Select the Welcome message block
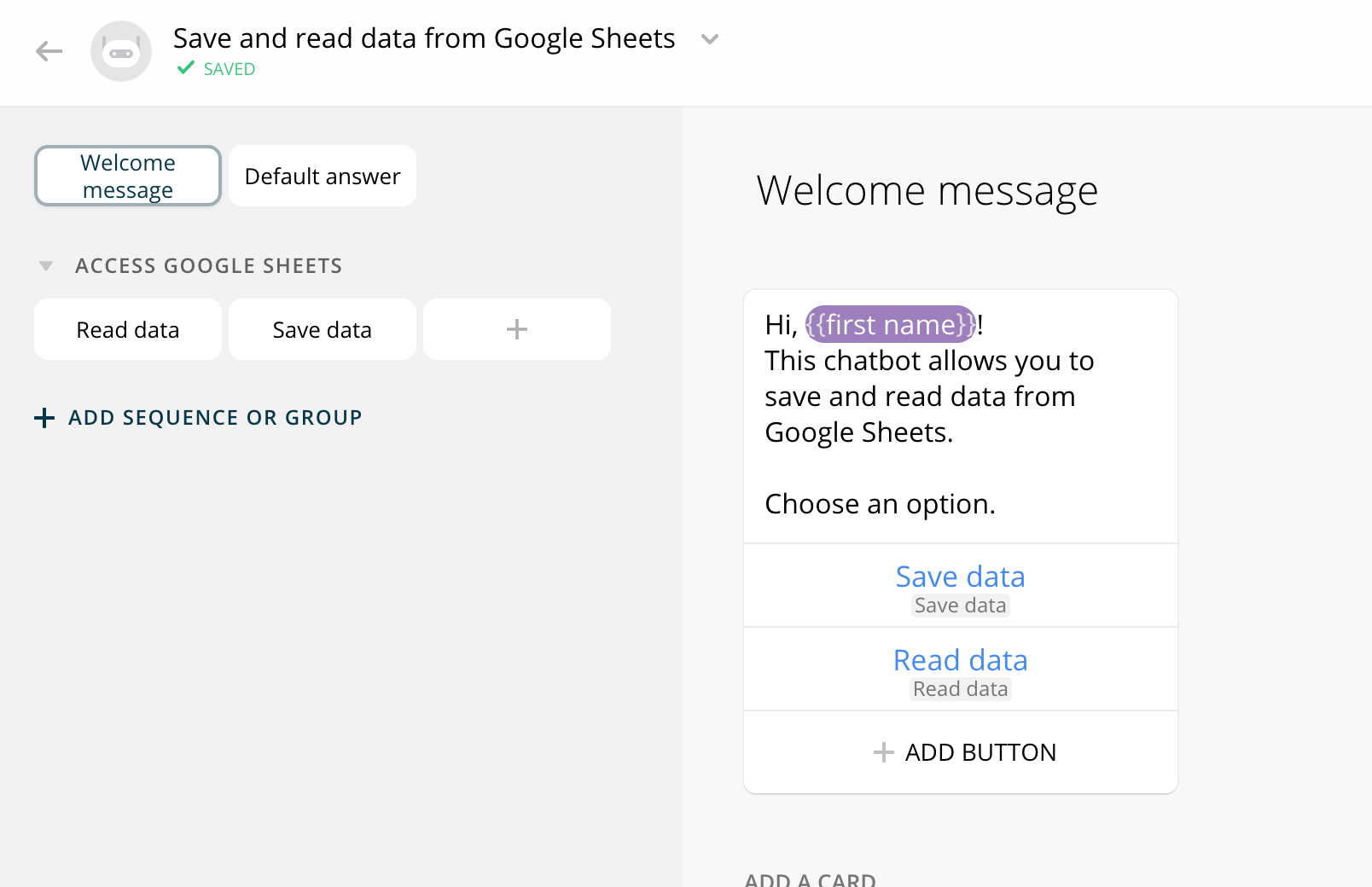 pos(128,176)
